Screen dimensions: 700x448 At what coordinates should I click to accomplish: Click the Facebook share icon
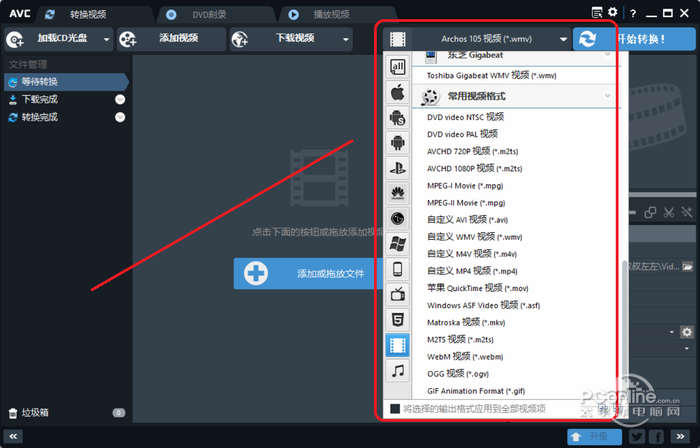(x=657, y=436)
